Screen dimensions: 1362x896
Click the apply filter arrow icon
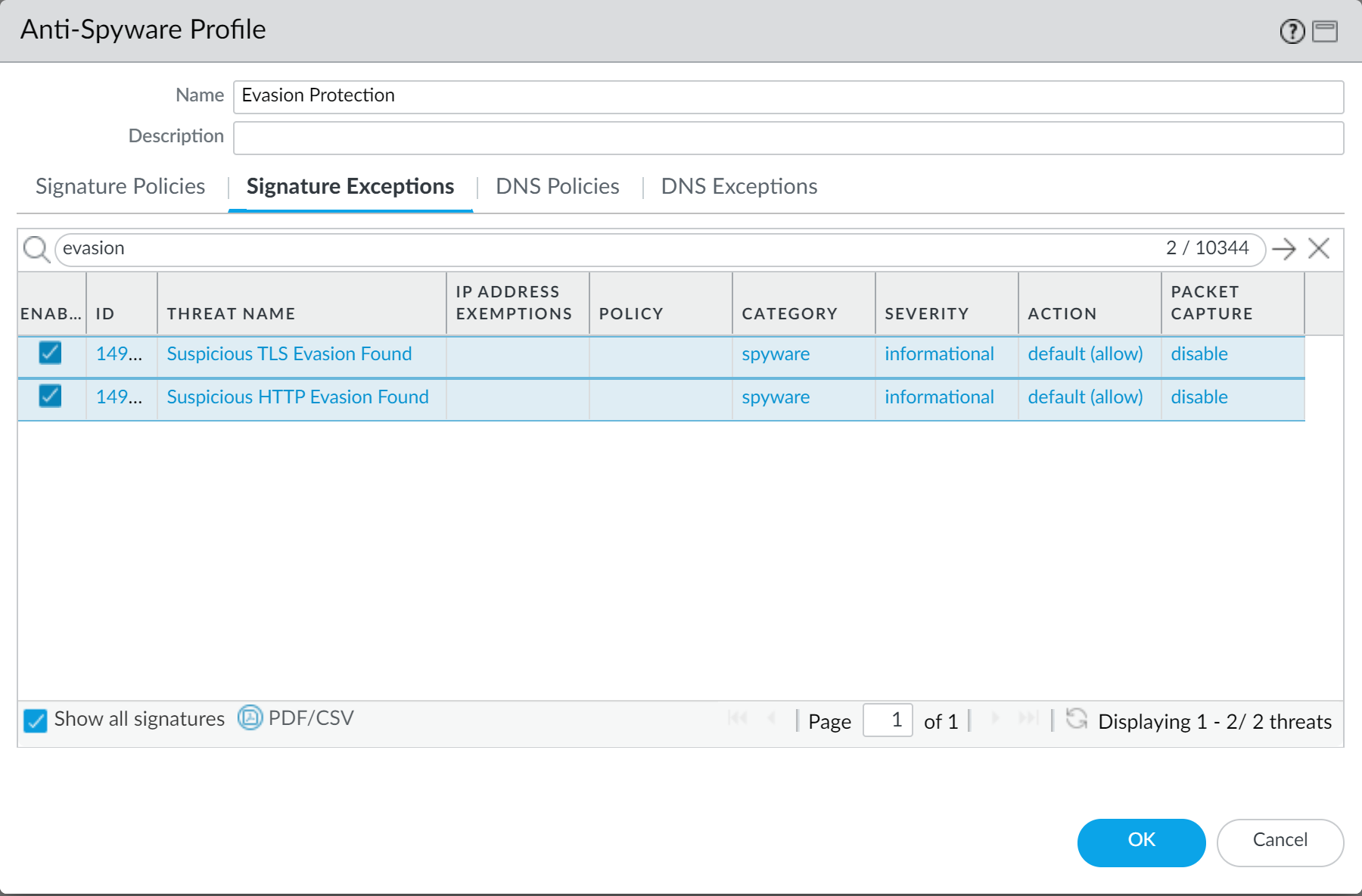click(x=1284, y=248)
